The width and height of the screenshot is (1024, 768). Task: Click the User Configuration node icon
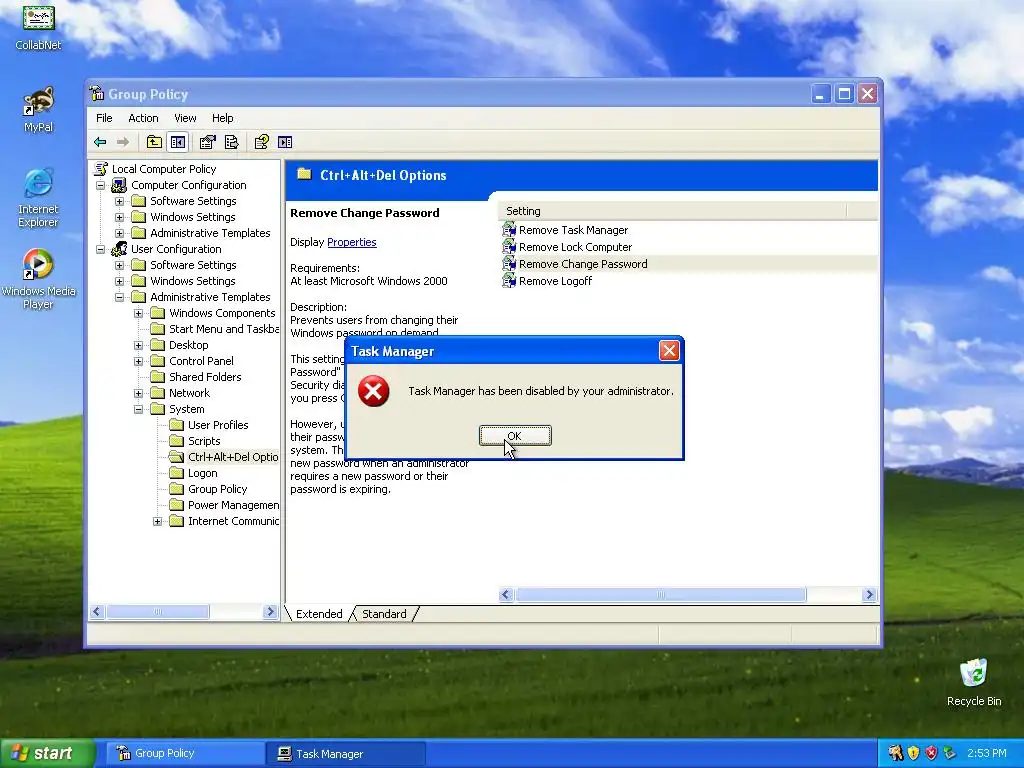pyautogui.click(x=119, y=249)
